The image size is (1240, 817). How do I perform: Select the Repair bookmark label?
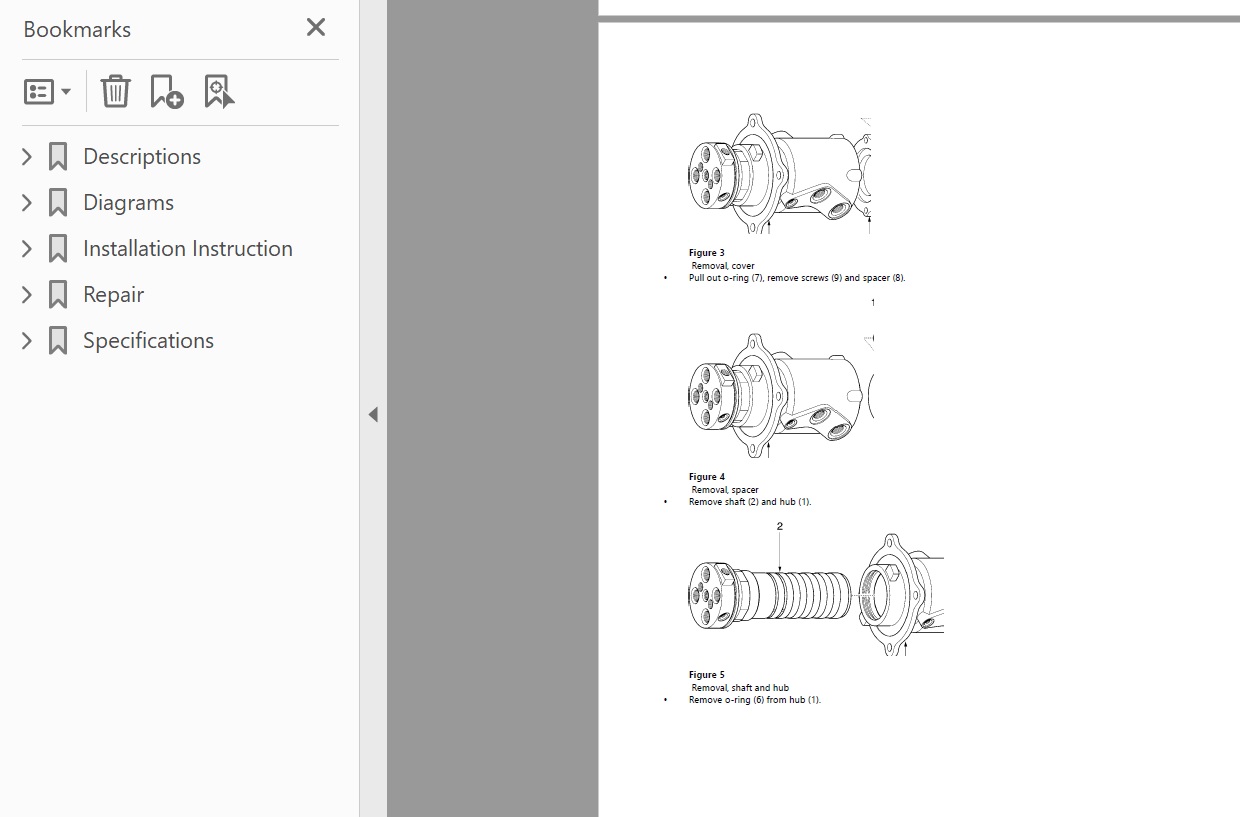(113, 295)
